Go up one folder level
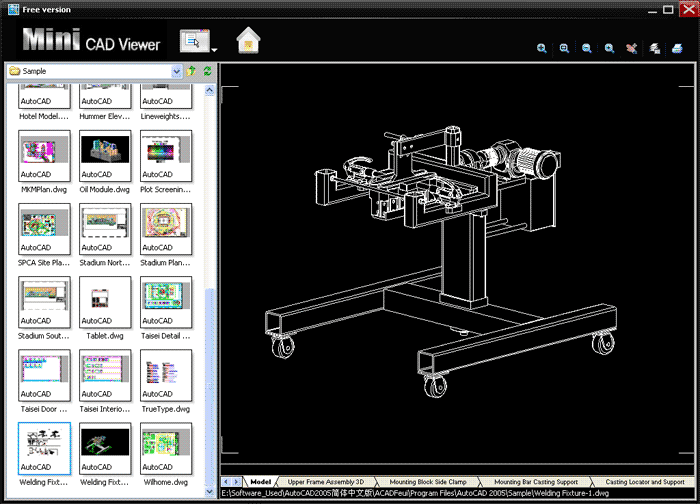The image size is (700, 504). tap(192, 71)
